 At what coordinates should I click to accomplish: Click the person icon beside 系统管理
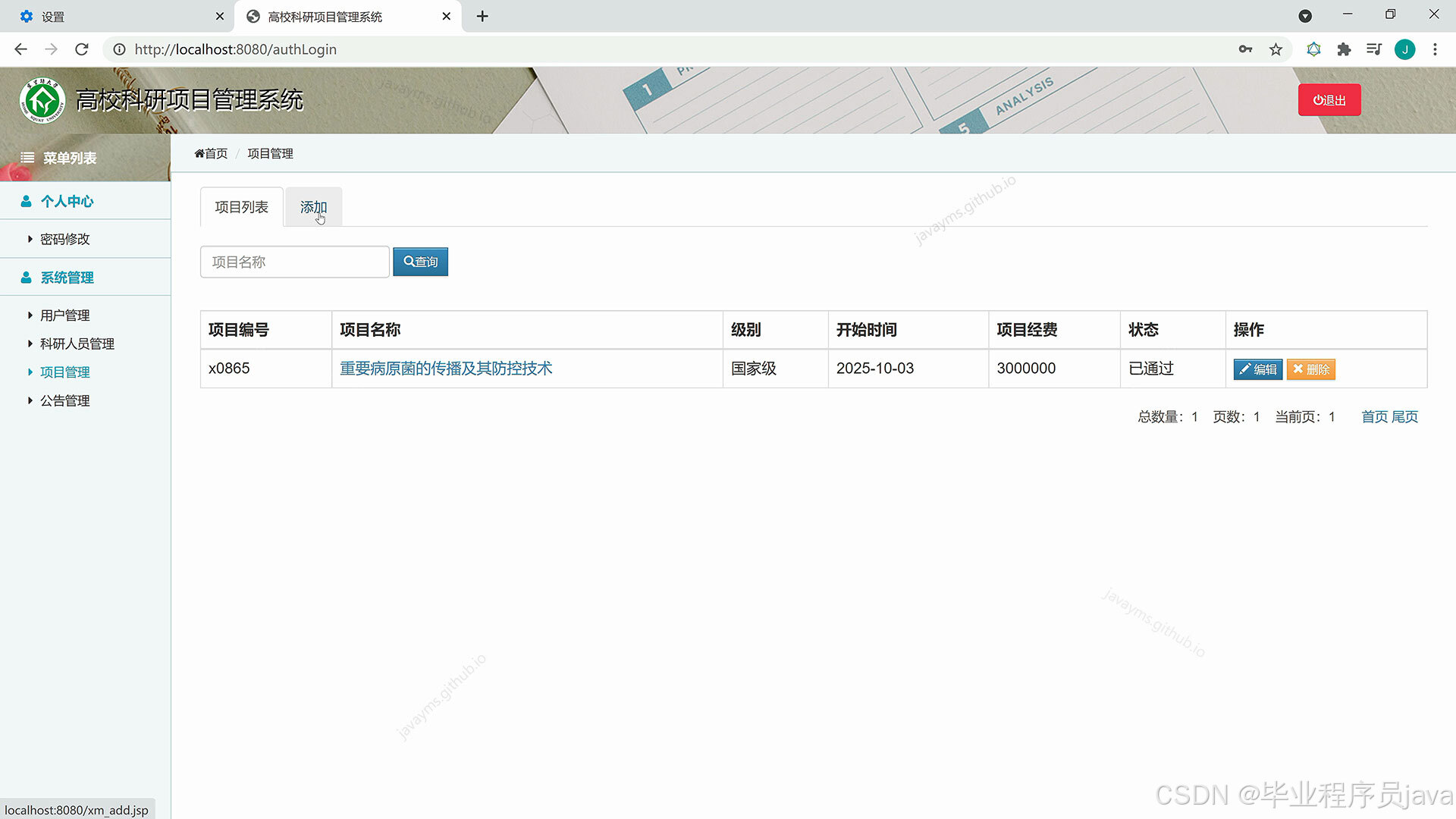coord(27,278)
